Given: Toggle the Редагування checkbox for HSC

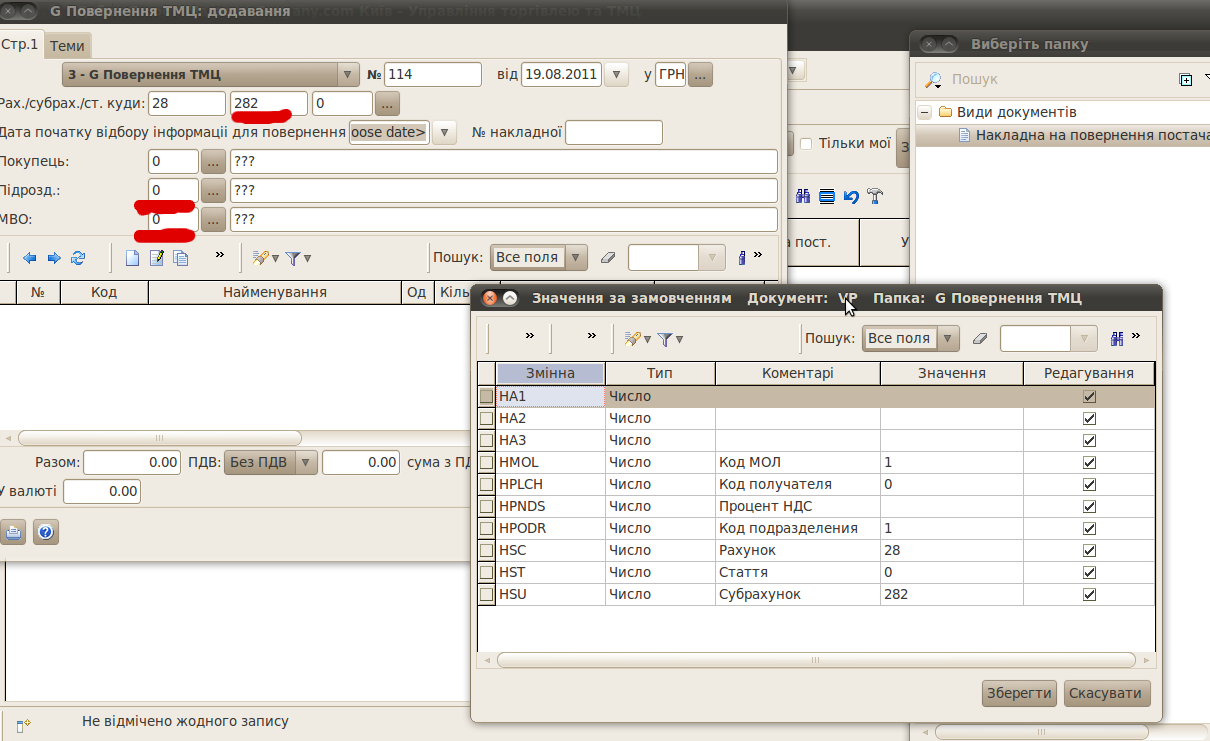Looking at the screenshot, I should 1089,550.
